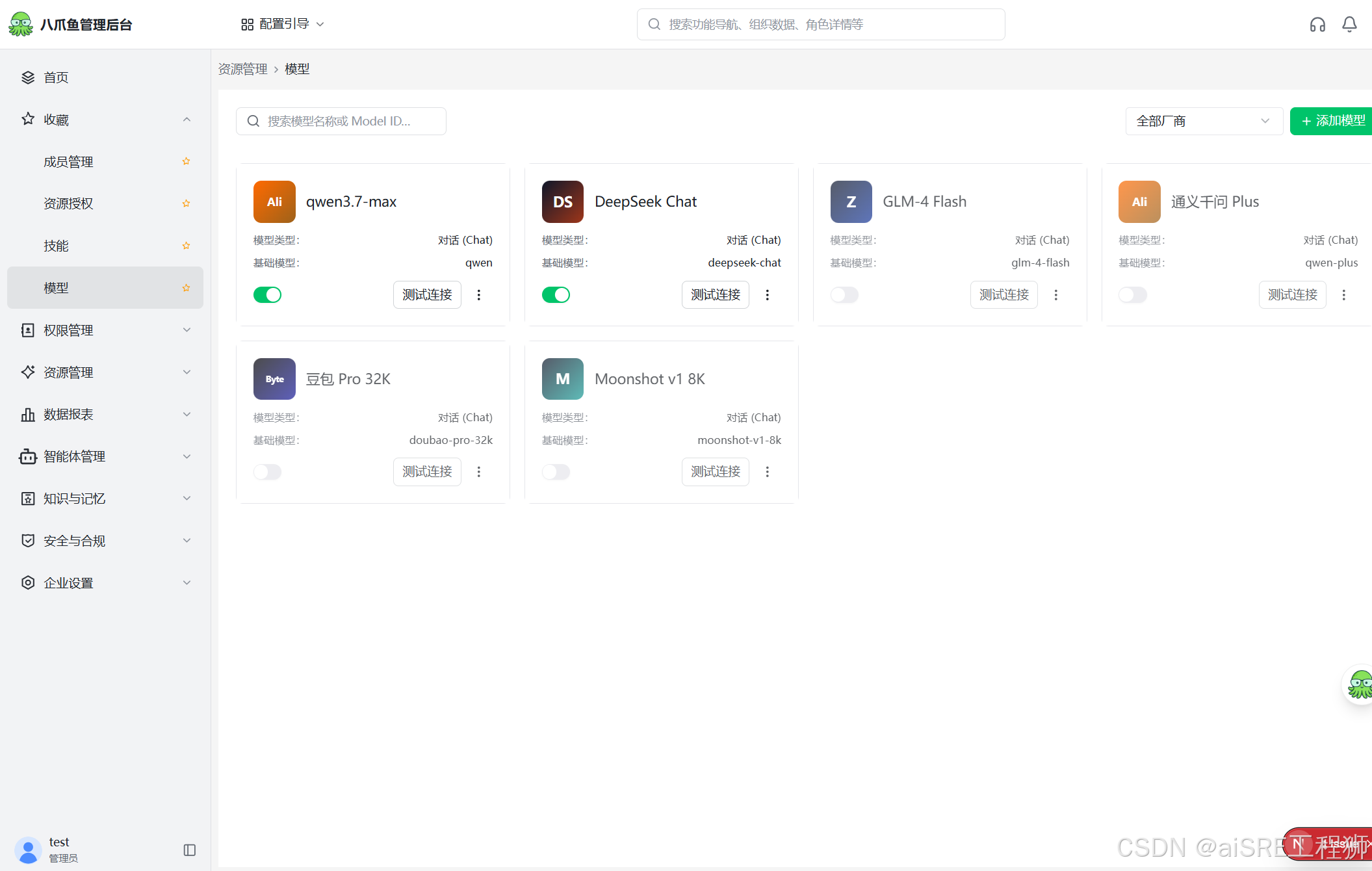1372x871 pixels.
Task: Open 成员管理 in favorites
Action: click(x=105, y=161)
